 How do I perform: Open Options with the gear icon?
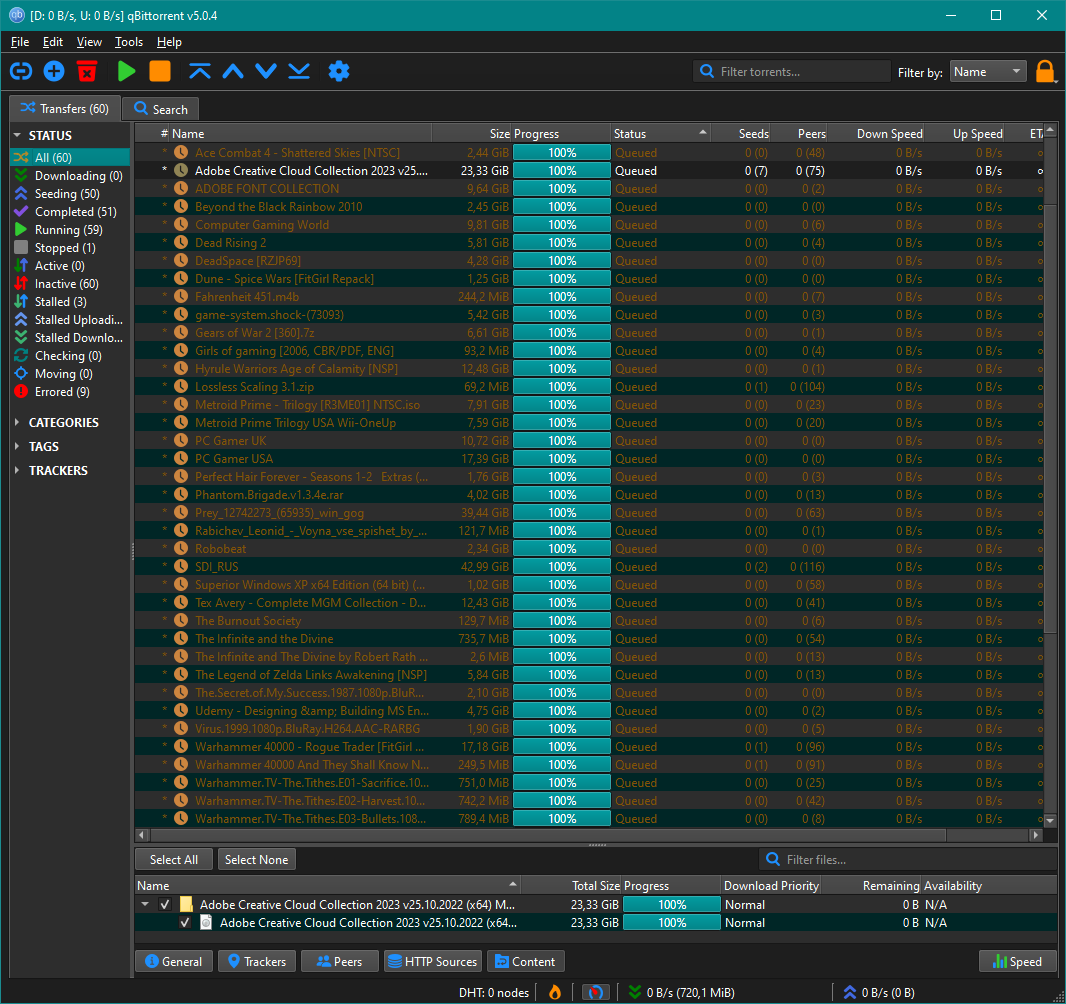339,71
